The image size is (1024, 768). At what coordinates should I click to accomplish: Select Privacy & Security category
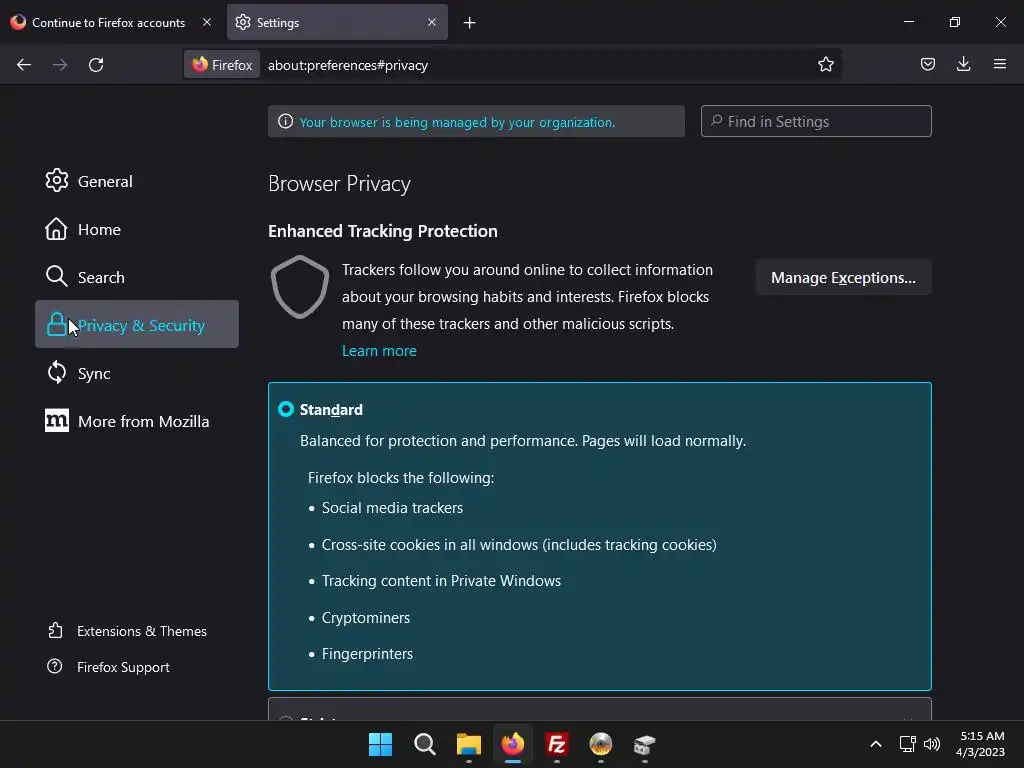click(136, 325)
